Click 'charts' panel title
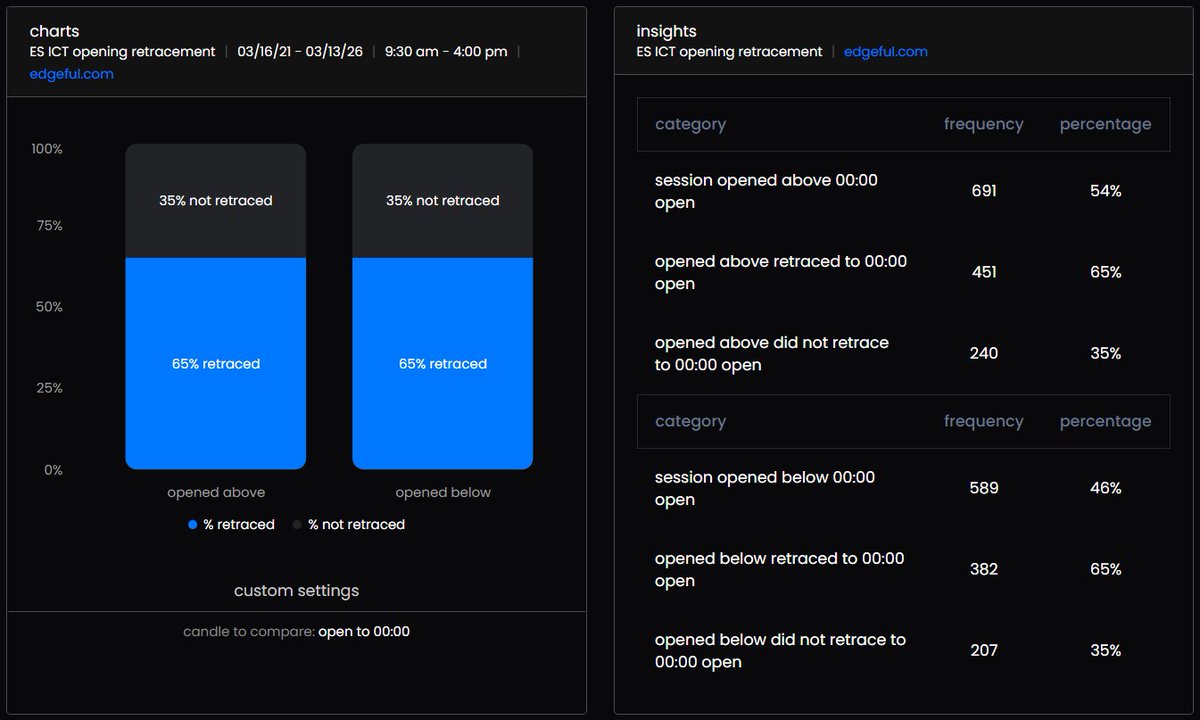 click(55, 32)
